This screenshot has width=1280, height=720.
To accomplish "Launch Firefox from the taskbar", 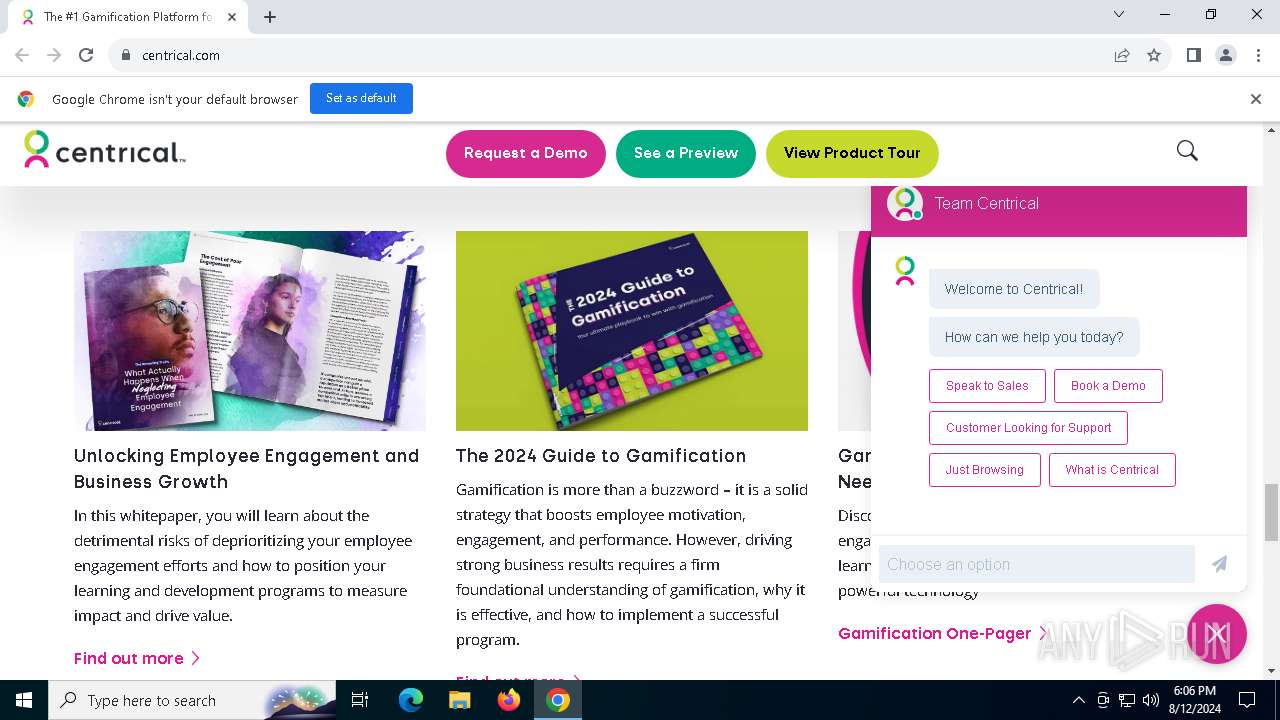I will pos(509,700).
